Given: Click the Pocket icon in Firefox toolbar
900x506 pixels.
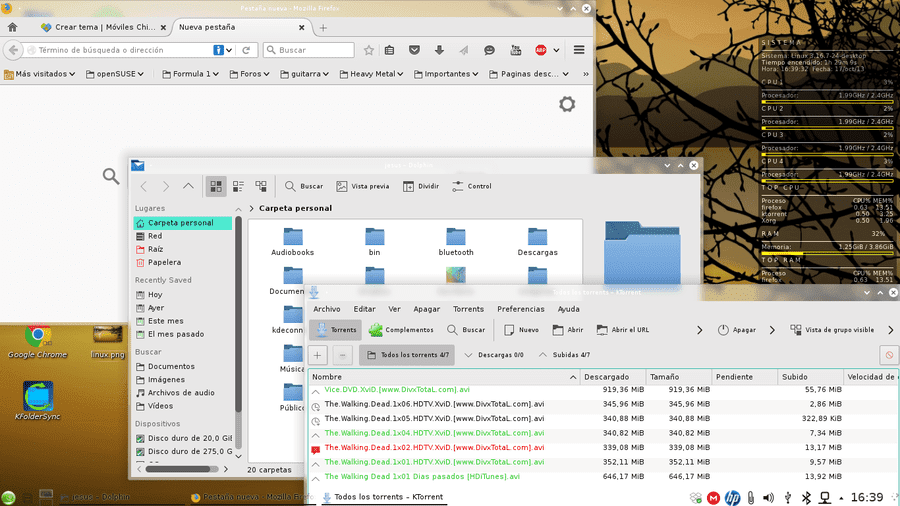Looking at the screenshot, I should pyautogui.click(x=414, y=50).
